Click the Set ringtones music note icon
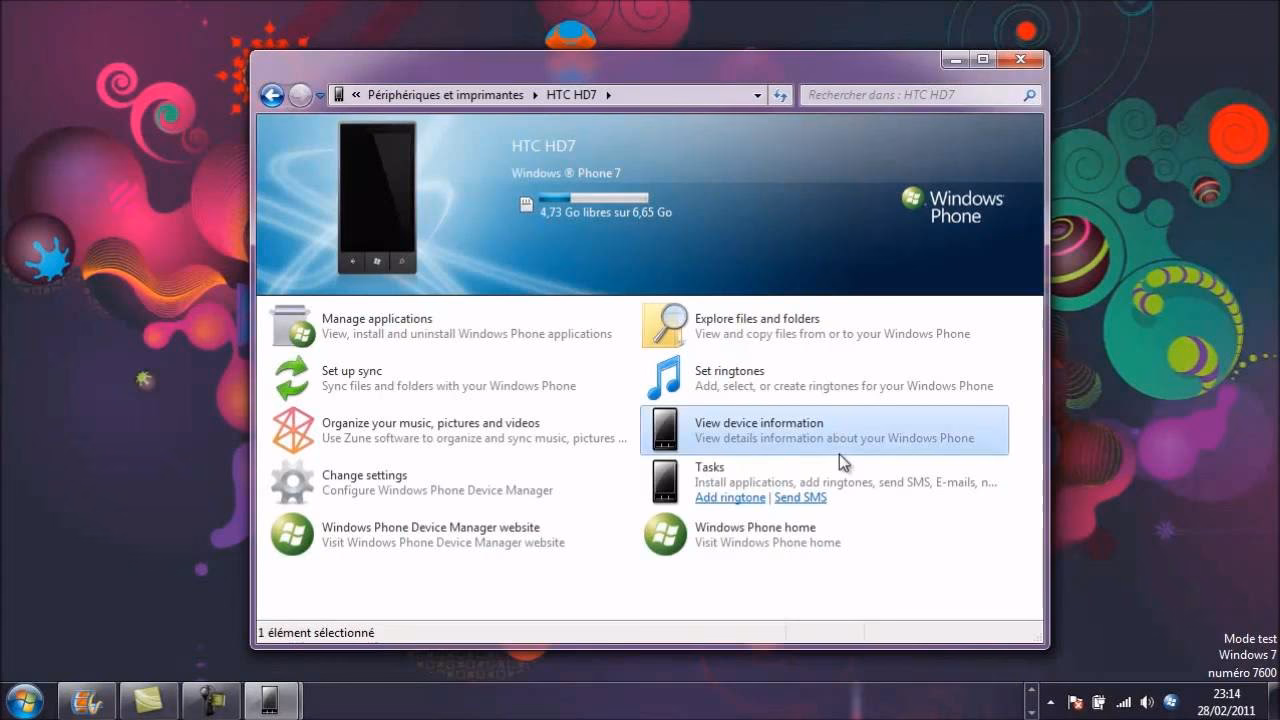This screenshot has width=1280, height=720. point(665,379)
